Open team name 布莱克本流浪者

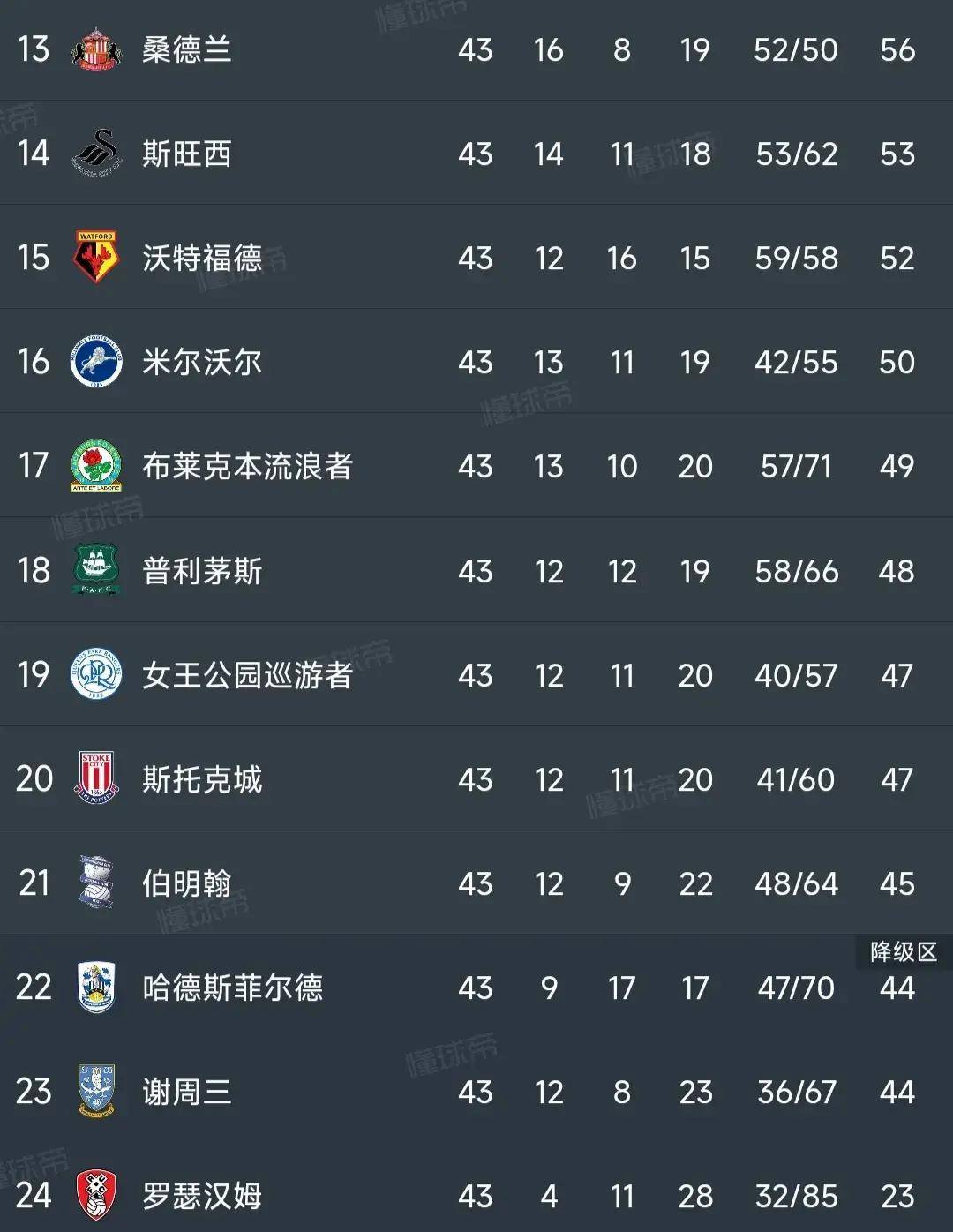pyautogui.click(x=247, y=466)
